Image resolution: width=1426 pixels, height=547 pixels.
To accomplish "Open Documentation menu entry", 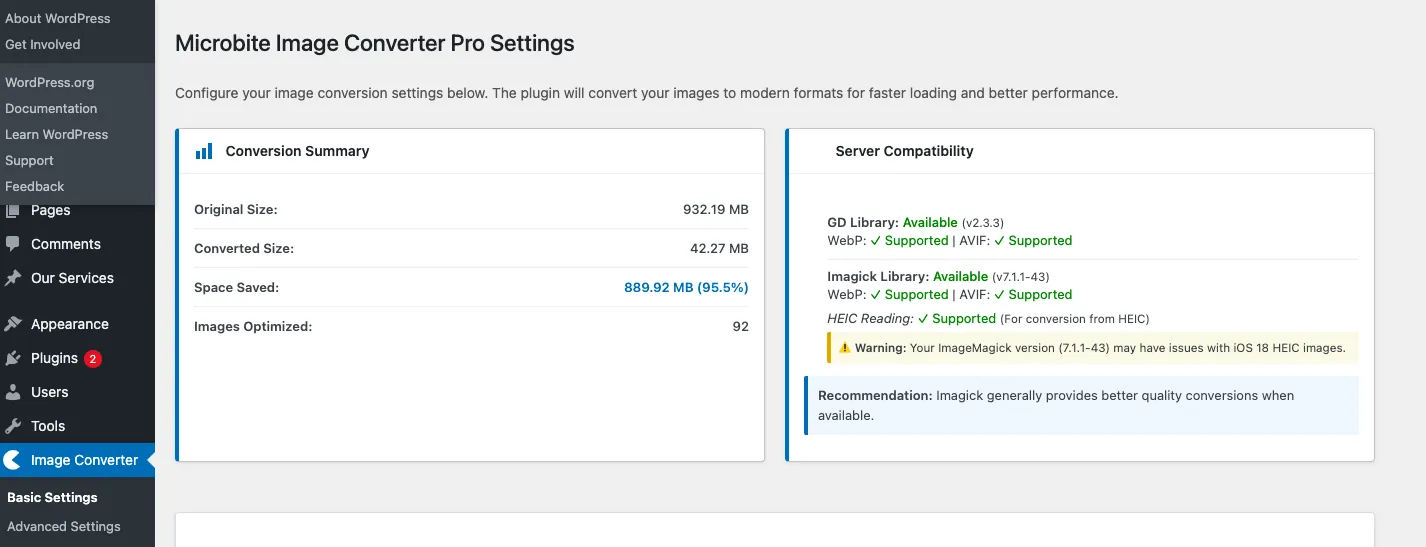I will pos(51,108).
